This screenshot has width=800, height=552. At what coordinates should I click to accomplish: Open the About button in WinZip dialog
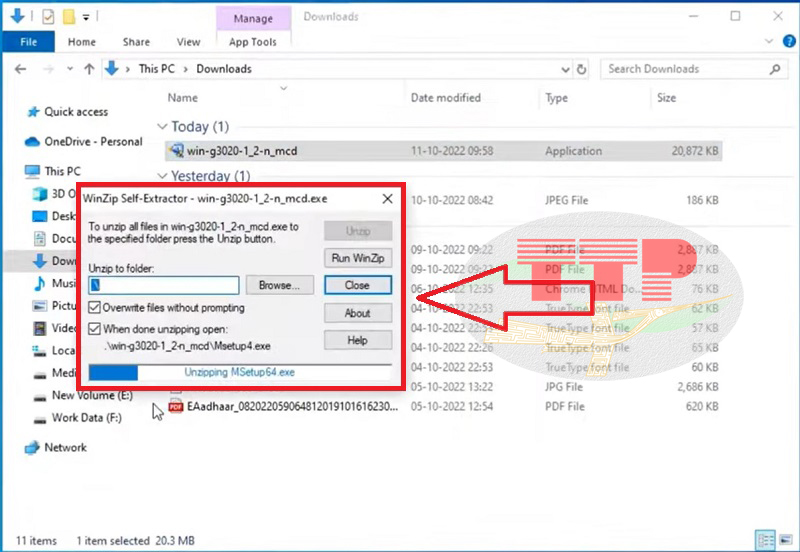[358, 313]
